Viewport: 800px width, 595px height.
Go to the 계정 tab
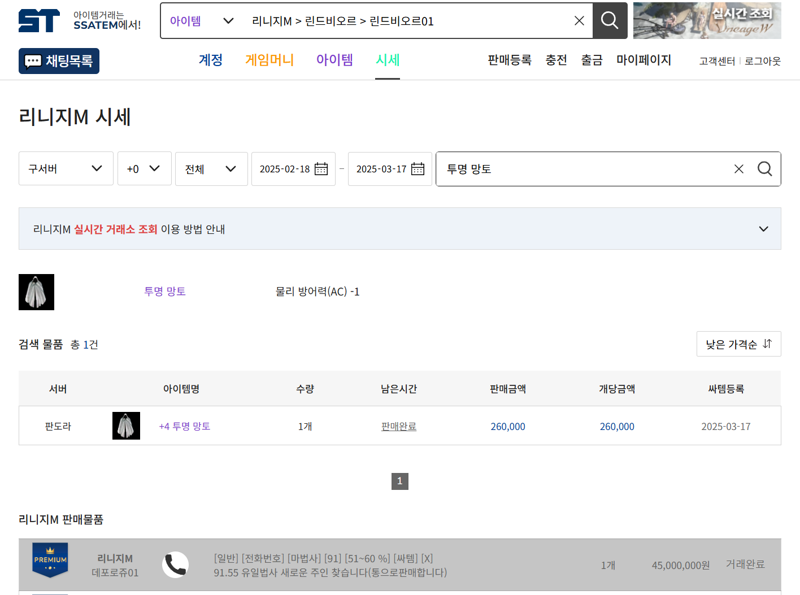click(x=211, y=60)
